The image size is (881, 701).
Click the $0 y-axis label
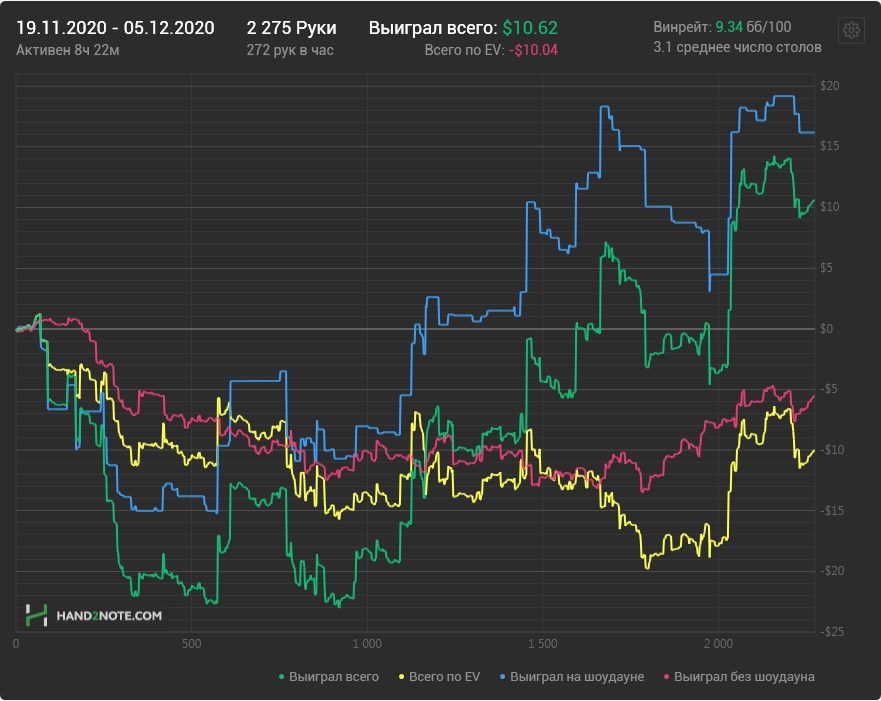pyautogui.click(x=827, y=329)
